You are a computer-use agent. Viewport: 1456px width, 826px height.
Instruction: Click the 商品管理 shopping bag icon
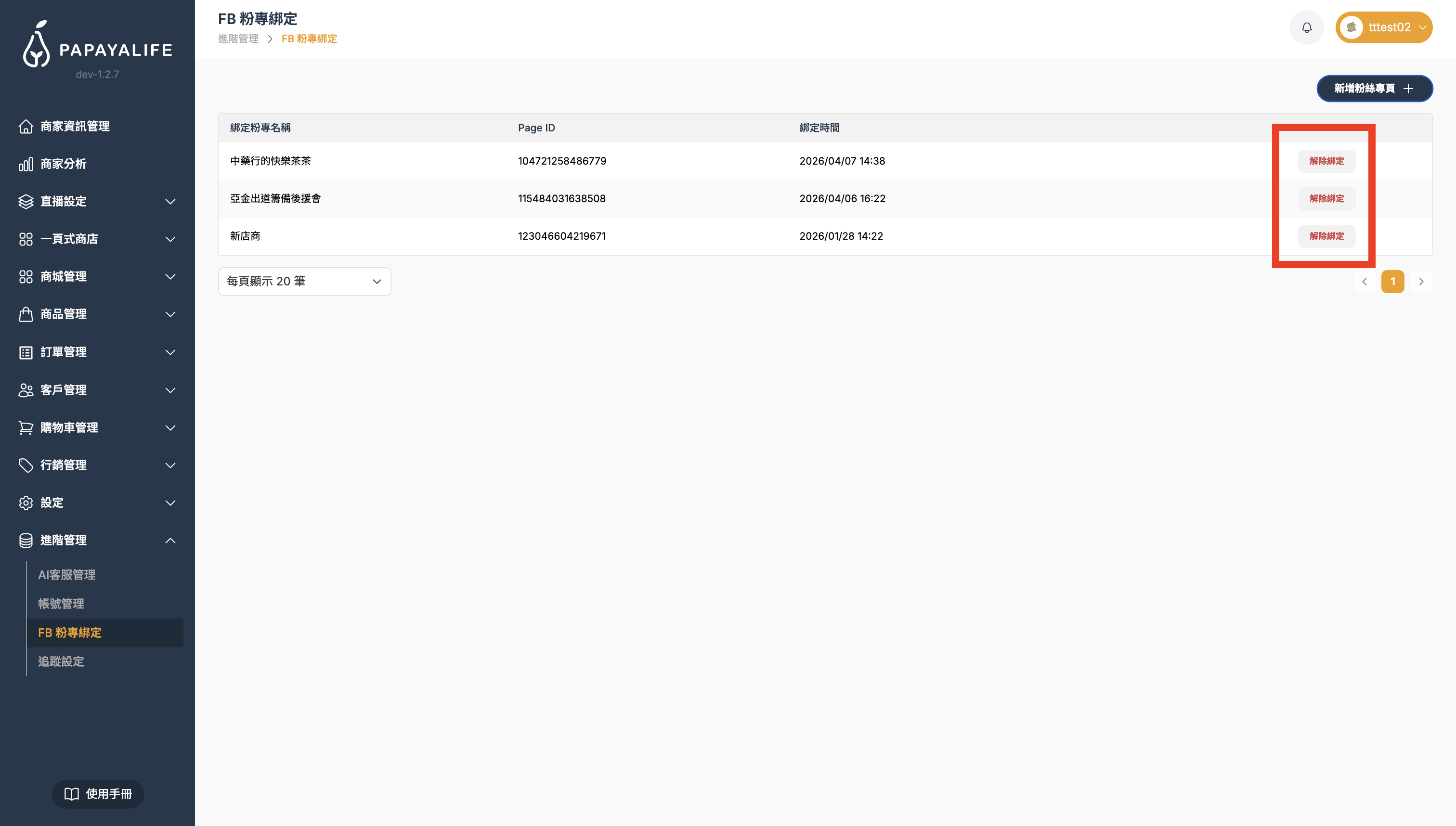click(x=26, y=314)
